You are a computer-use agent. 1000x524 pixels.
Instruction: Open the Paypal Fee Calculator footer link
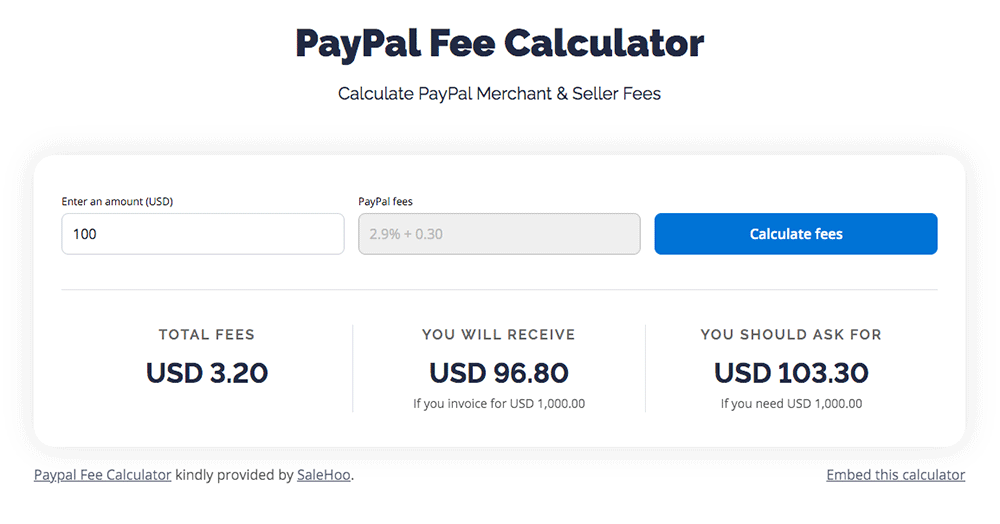point(103,475)
